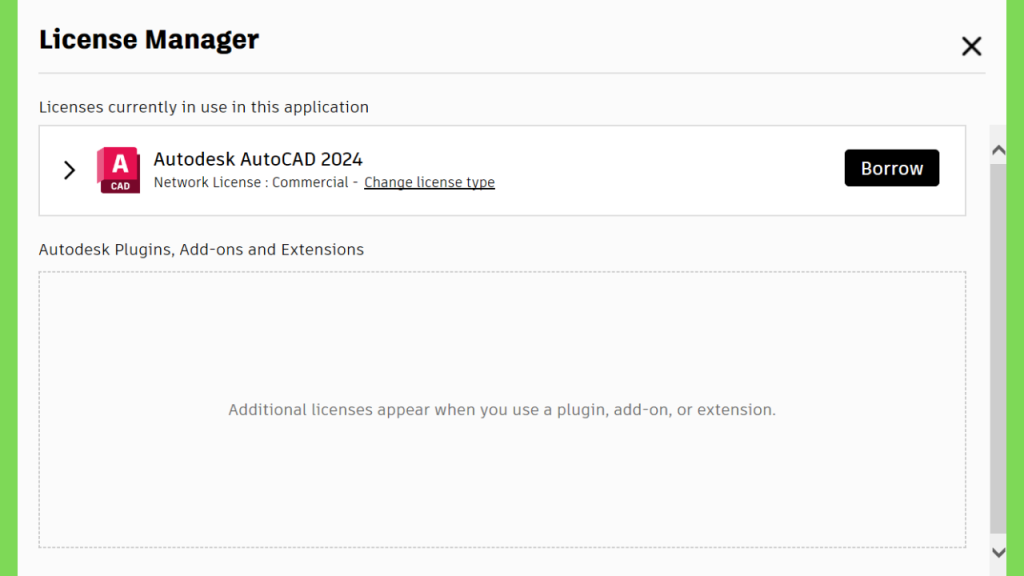Click the vertical scrollbar thumb
Image resolution: width=1024 pixels, height=576 pixels.
coord(998,348)
